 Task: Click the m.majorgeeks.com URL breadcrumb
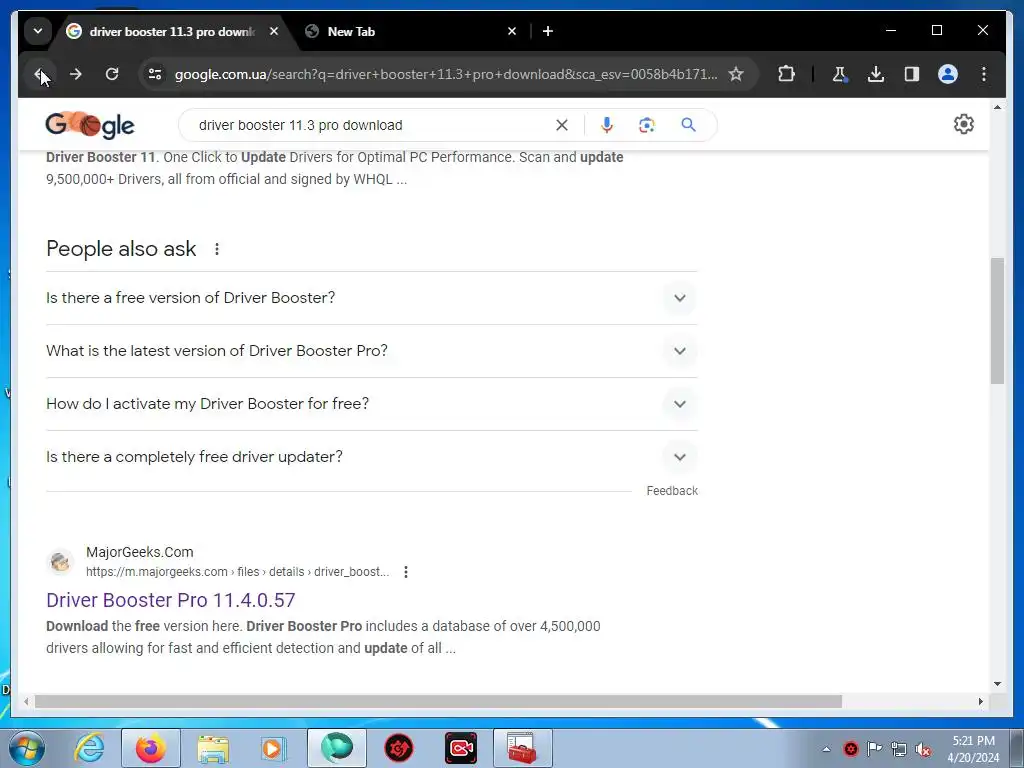(238, 572)
